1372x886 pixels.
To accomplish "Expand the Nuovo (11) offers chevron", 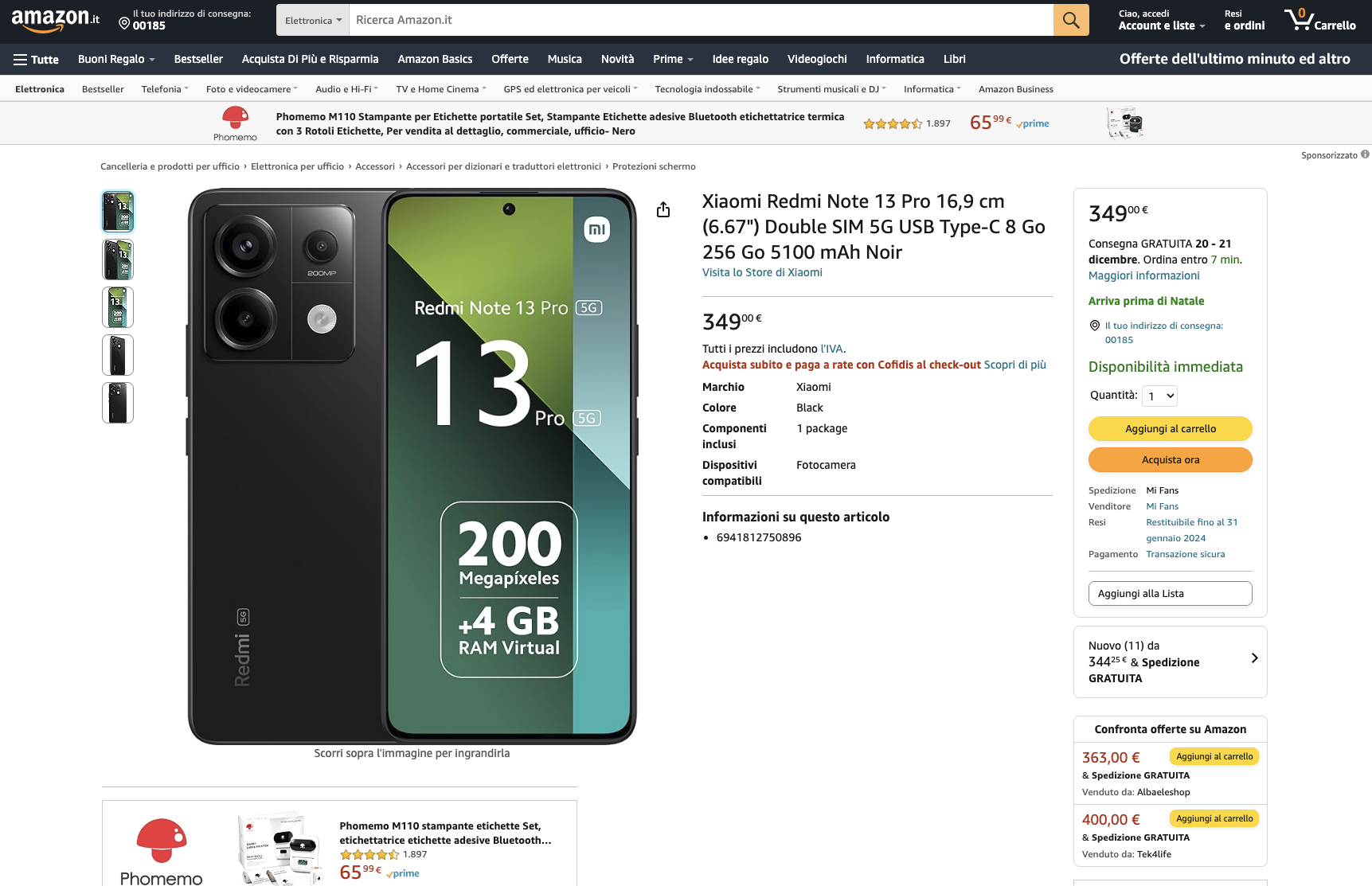I will (1254, 658).
